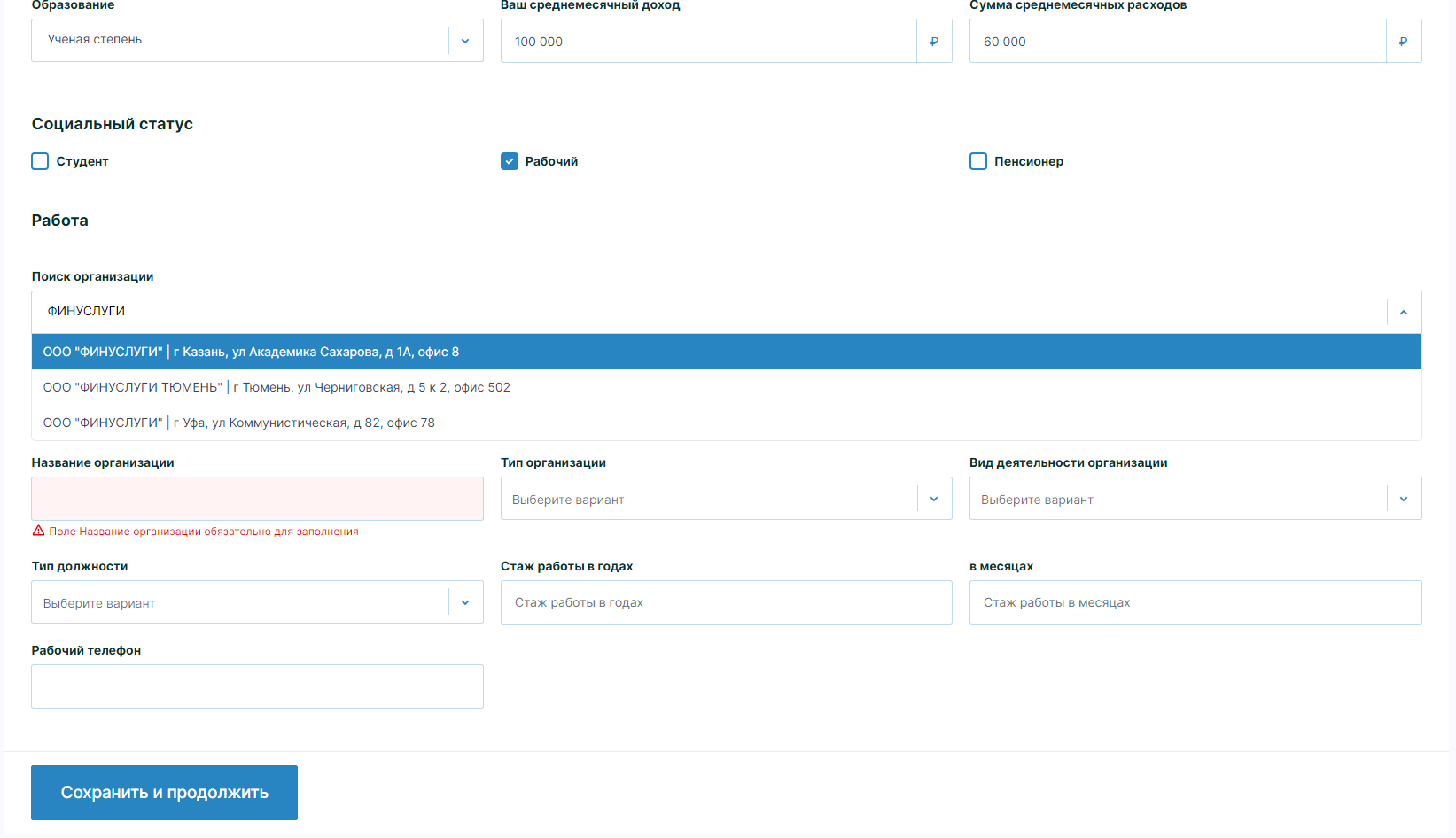Collapse the organization search chevron

click(x=1403, y=312)
